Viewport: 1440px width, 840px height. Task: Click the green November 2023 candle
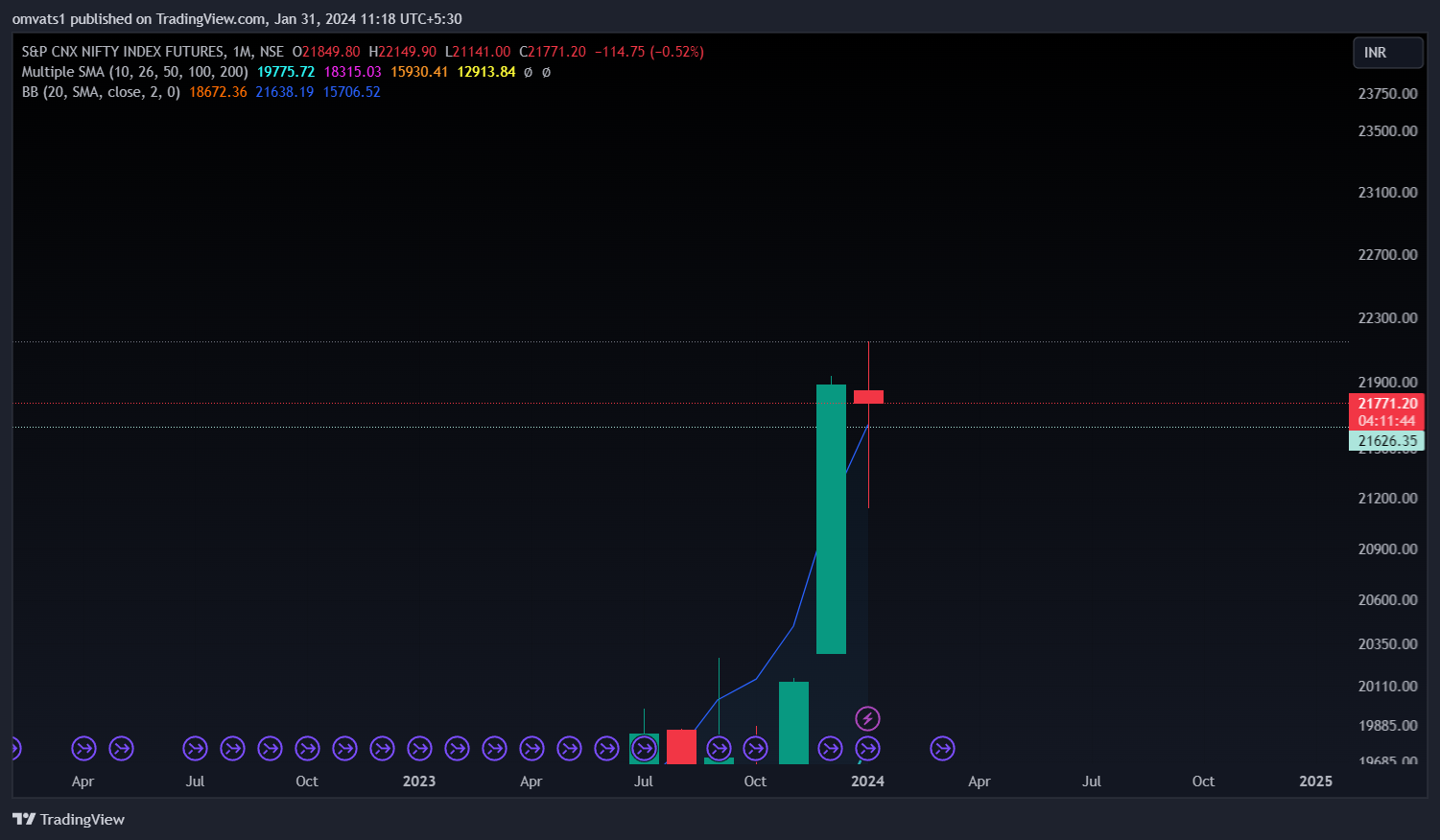[x=793, y=722]
